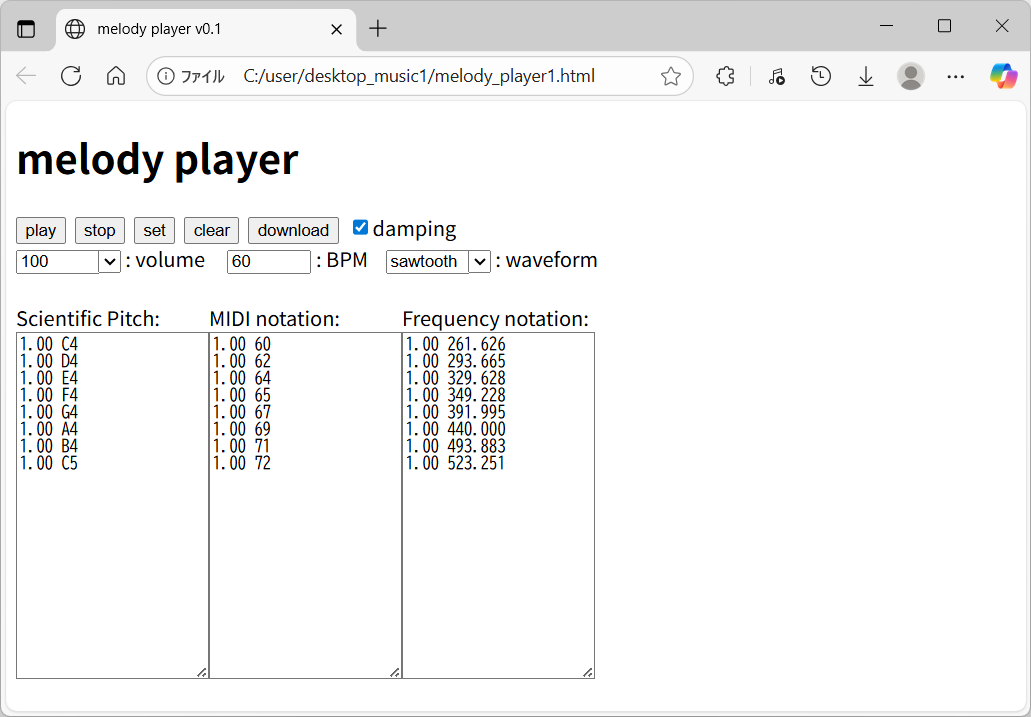
Task: Expand the volume dropdown
Action: [x=110, y=262]
